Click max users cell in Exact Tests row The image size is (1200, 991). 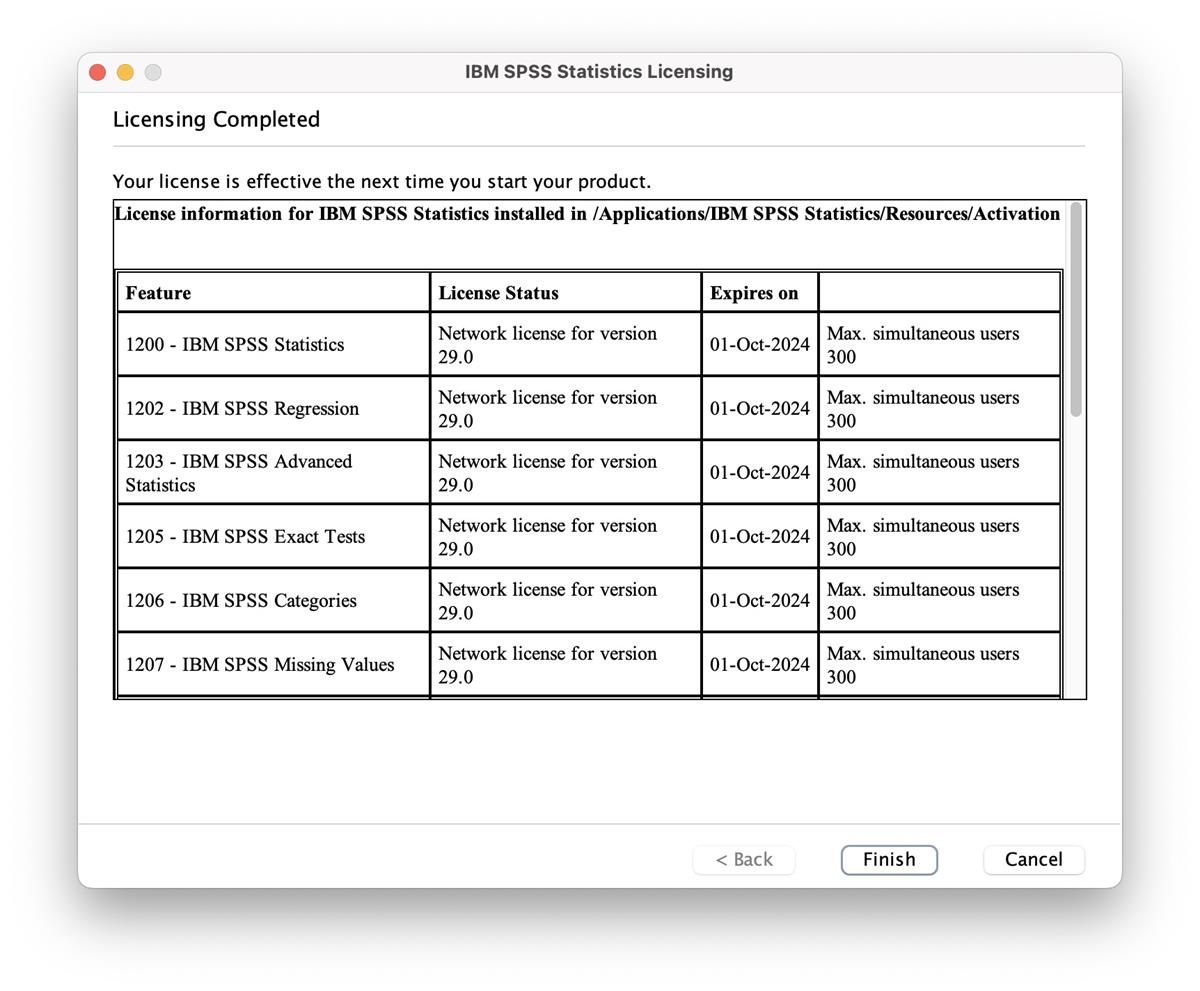(939, 536)
